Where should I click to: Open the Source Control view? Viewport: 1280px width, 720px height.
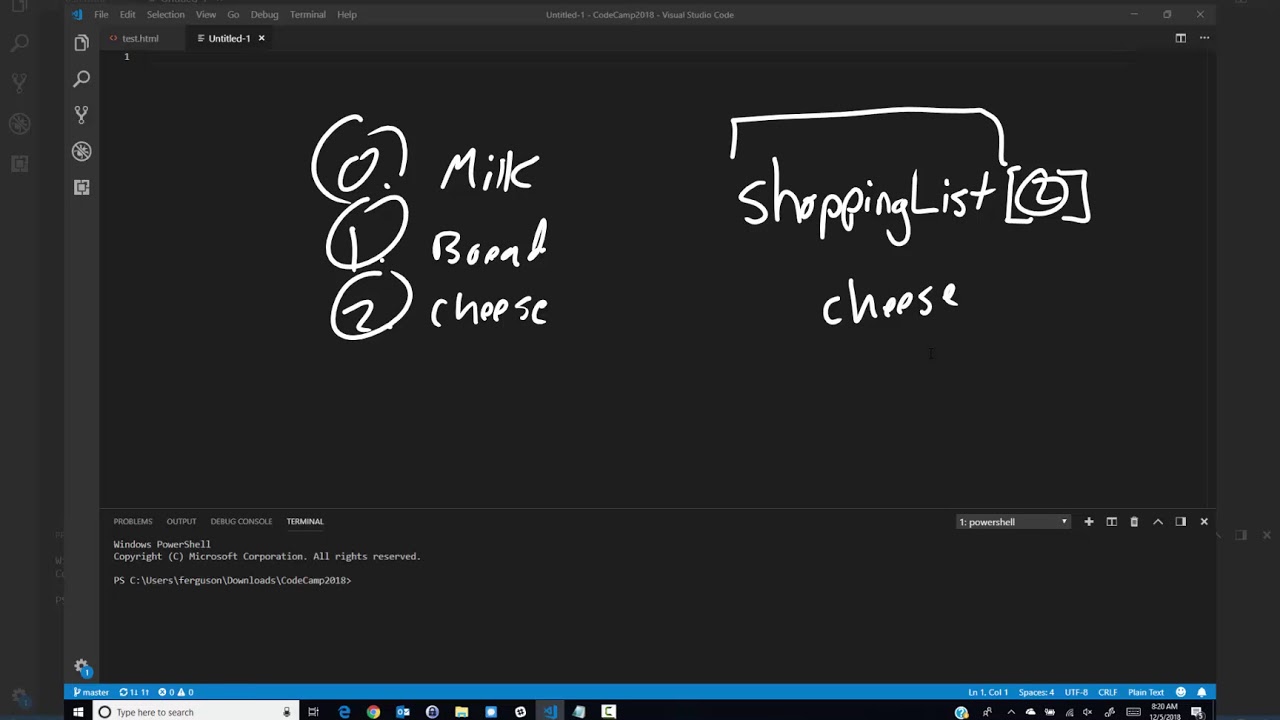[x=81, y=115]
